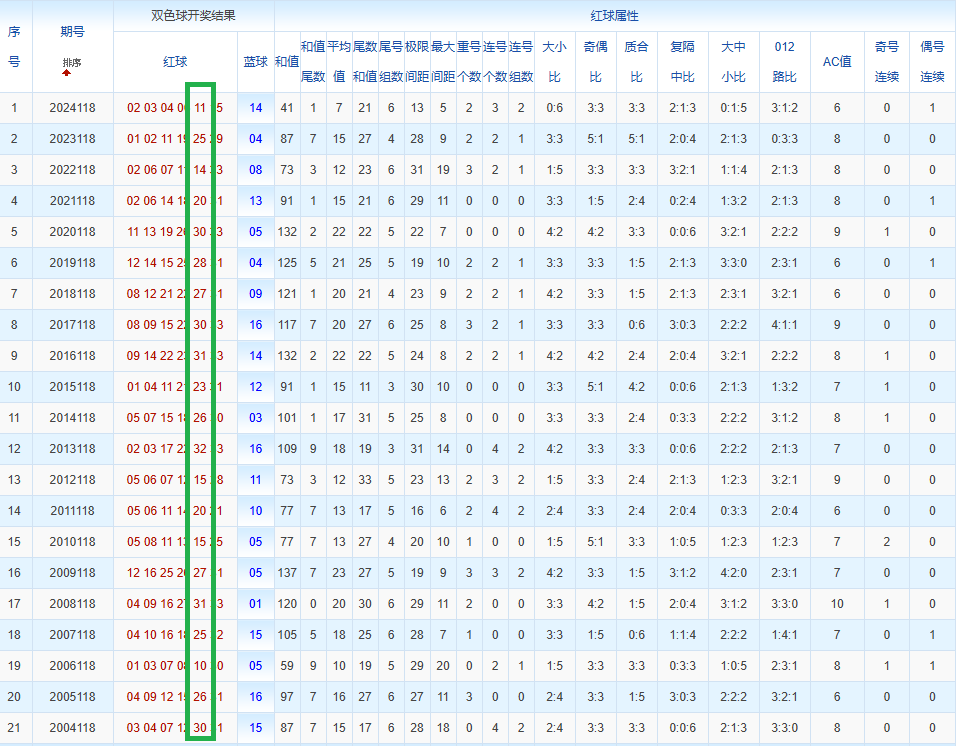
Task: Select period number 2006118
Action: click(73, 666)
